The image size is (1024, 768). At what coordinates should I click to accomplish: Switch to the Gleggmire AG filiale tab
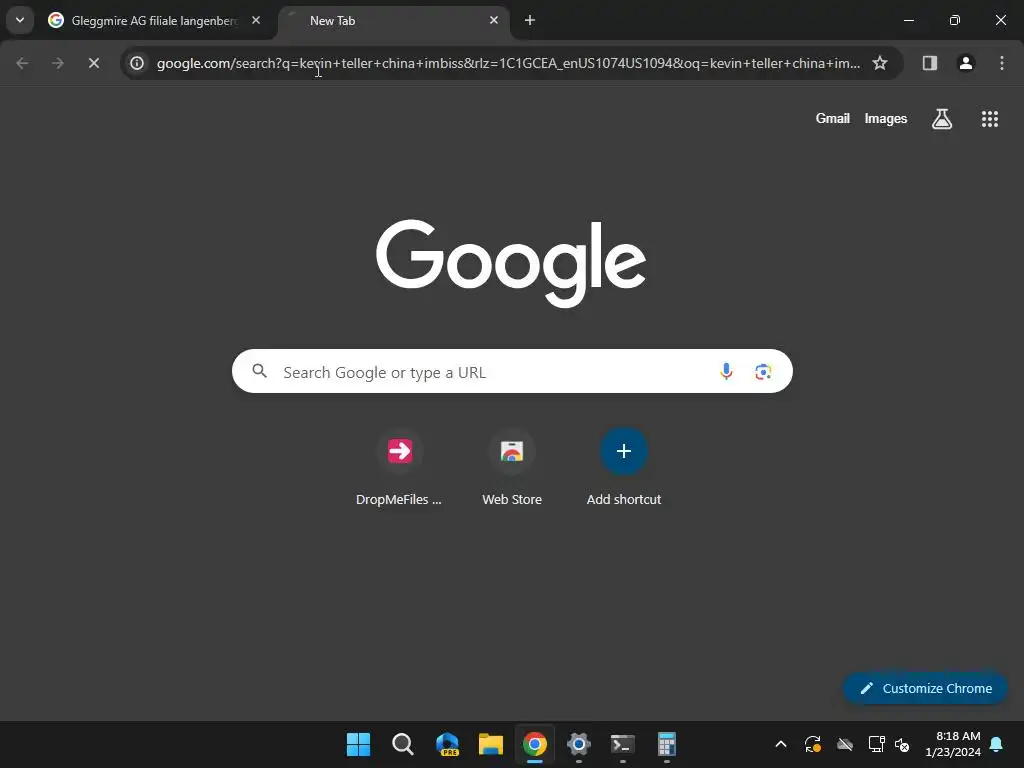[154, 21]
